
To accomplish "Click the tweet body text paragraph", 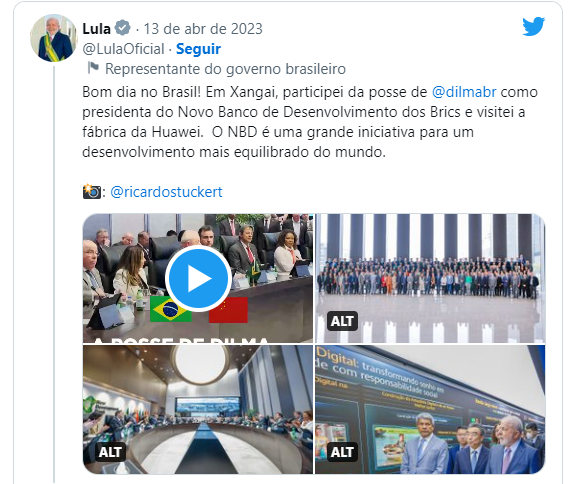I will (310, 122).
